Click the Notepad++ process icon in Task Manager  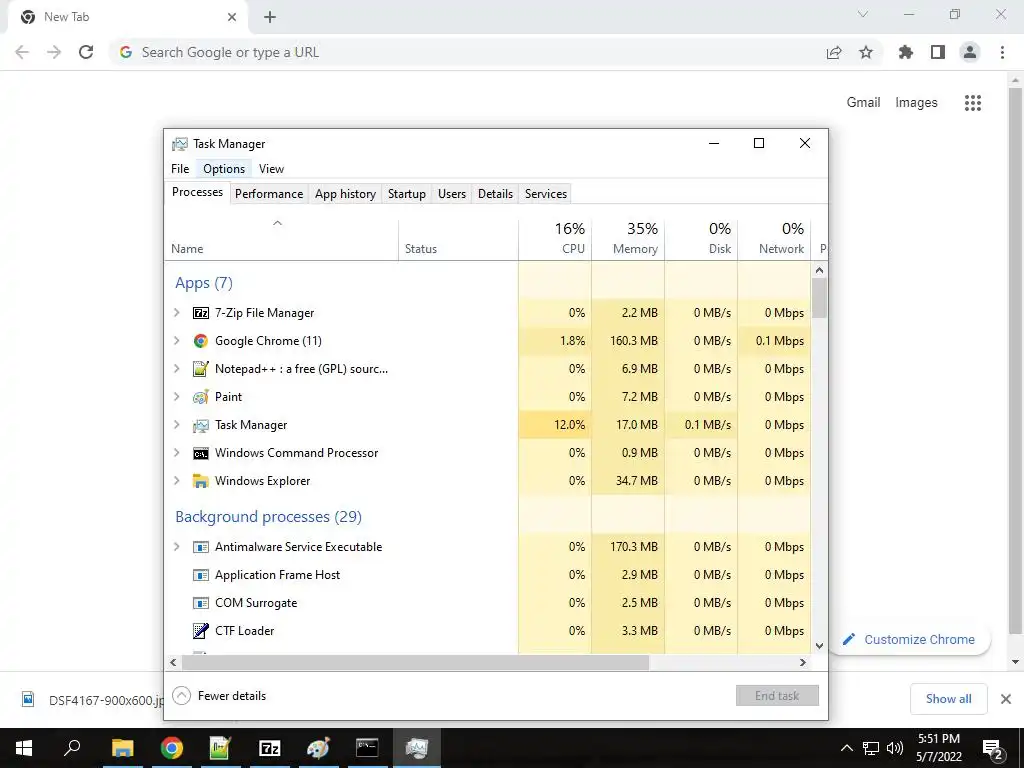click(200, 369)
